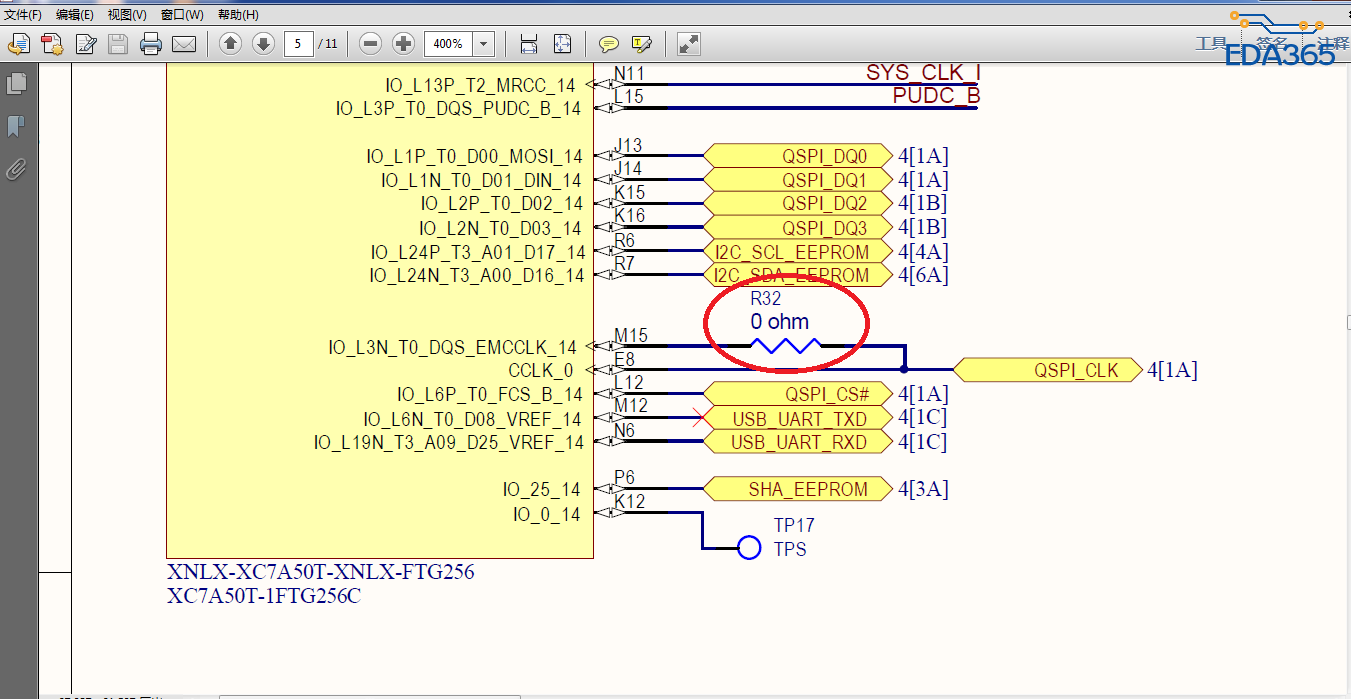Zoom in using the plus button
This screenshot has width=1351, height=699.
coord(403,44)
